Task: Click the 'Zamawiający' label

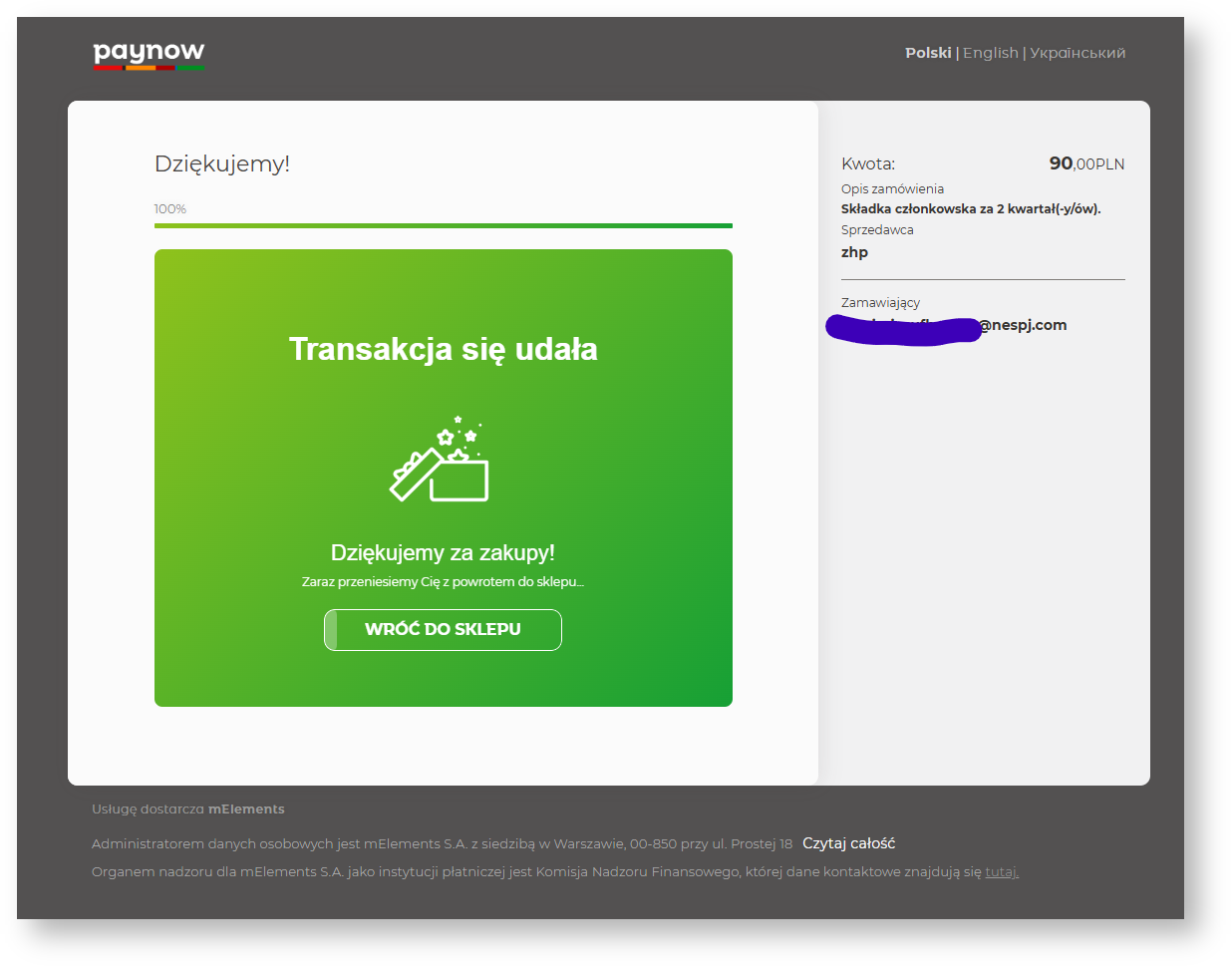Action: tap(880, 303)
